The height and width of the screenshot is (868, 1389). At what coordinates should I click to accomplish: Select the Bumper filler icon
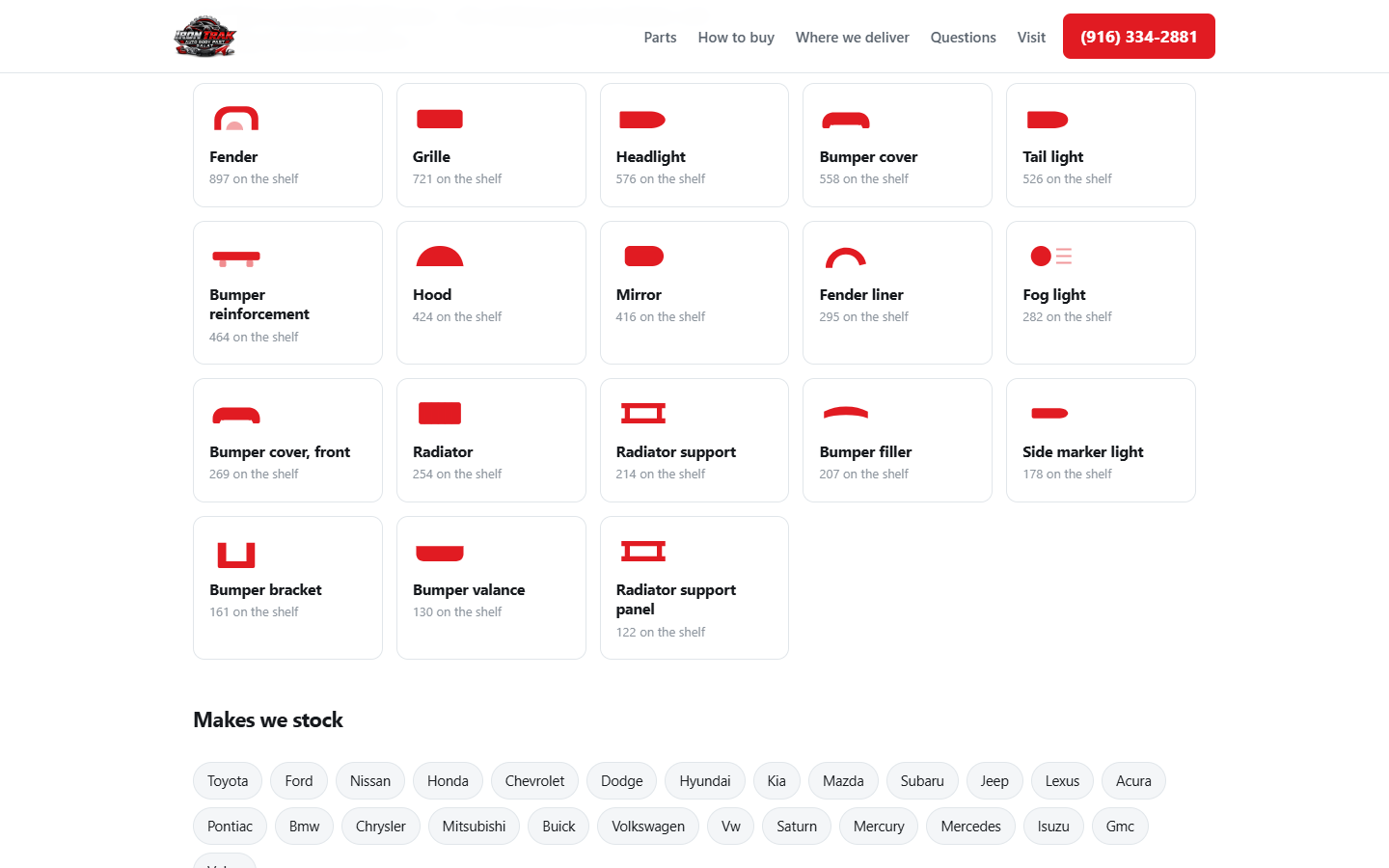coord(846,413)
